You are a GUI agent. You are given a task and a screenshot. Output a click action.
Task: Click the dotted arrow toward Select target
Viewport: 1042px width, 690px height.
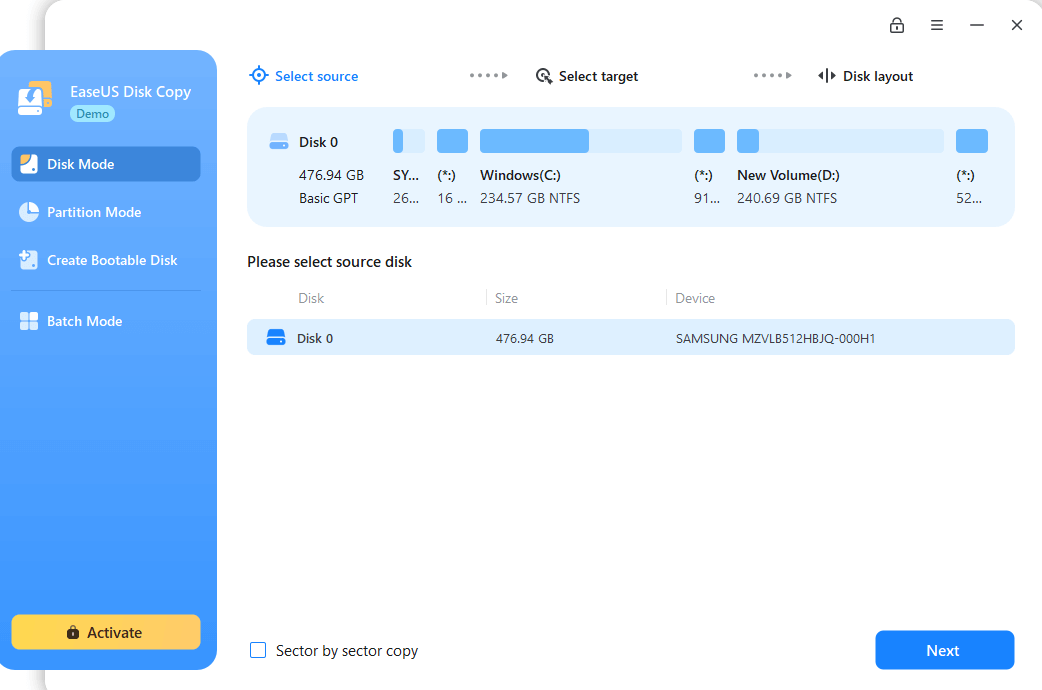click(x=488, y=75)
